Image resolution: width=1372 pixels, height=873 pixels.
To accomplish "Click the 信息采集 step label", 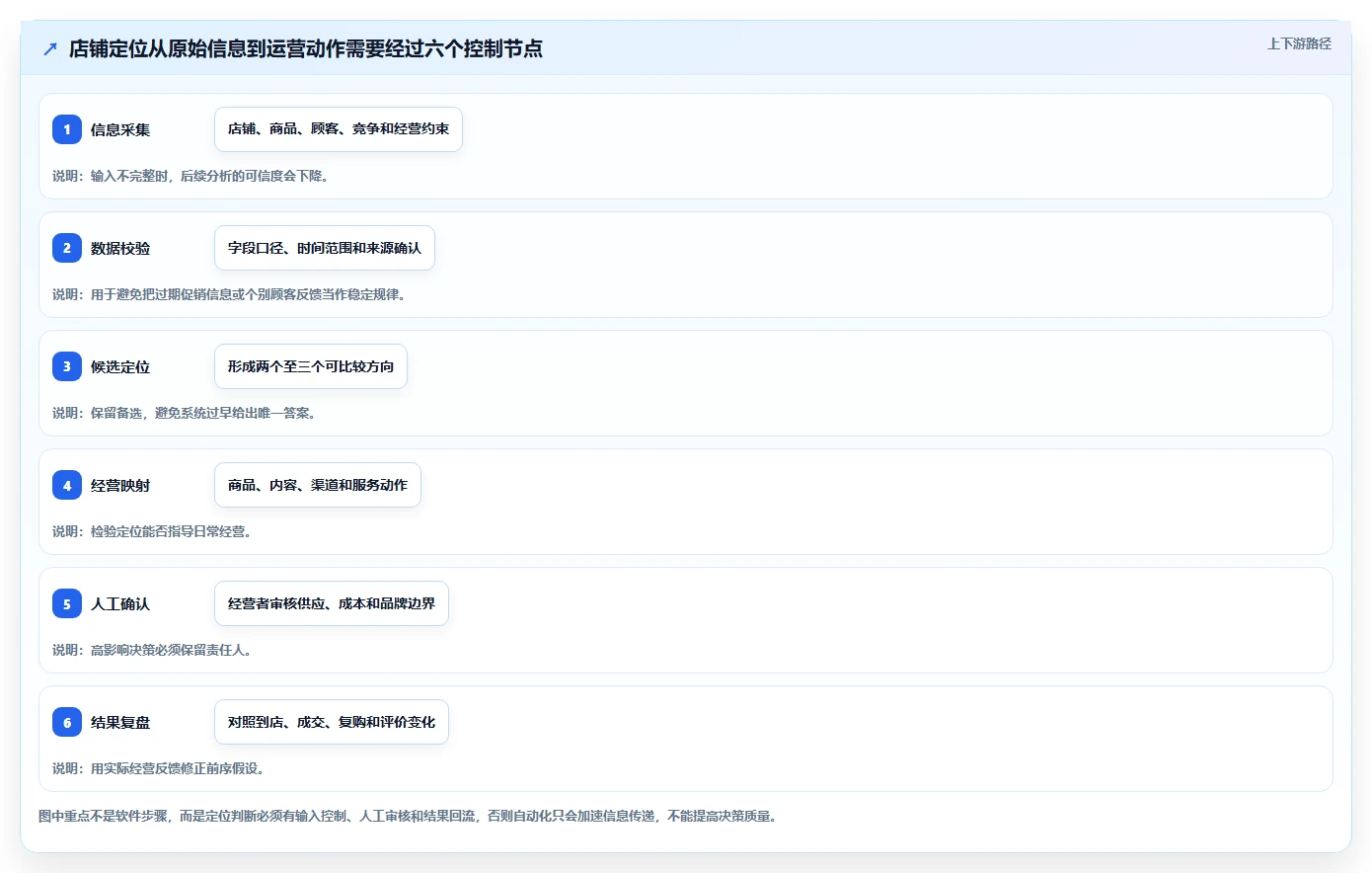I will tap(120, 129).
